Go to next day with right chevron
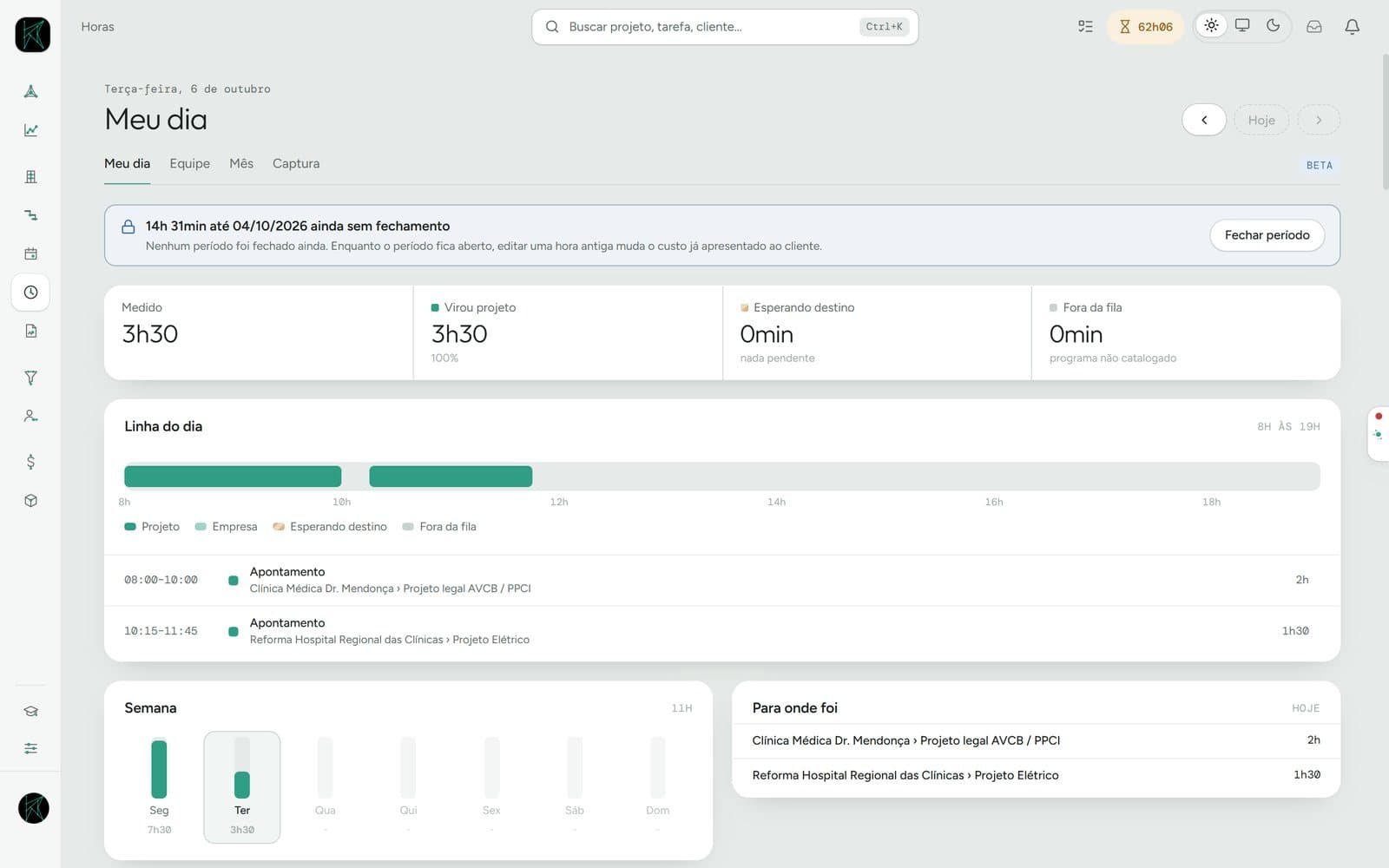The height and width of the screenshot is (868, 1389). click(1319, 120)
